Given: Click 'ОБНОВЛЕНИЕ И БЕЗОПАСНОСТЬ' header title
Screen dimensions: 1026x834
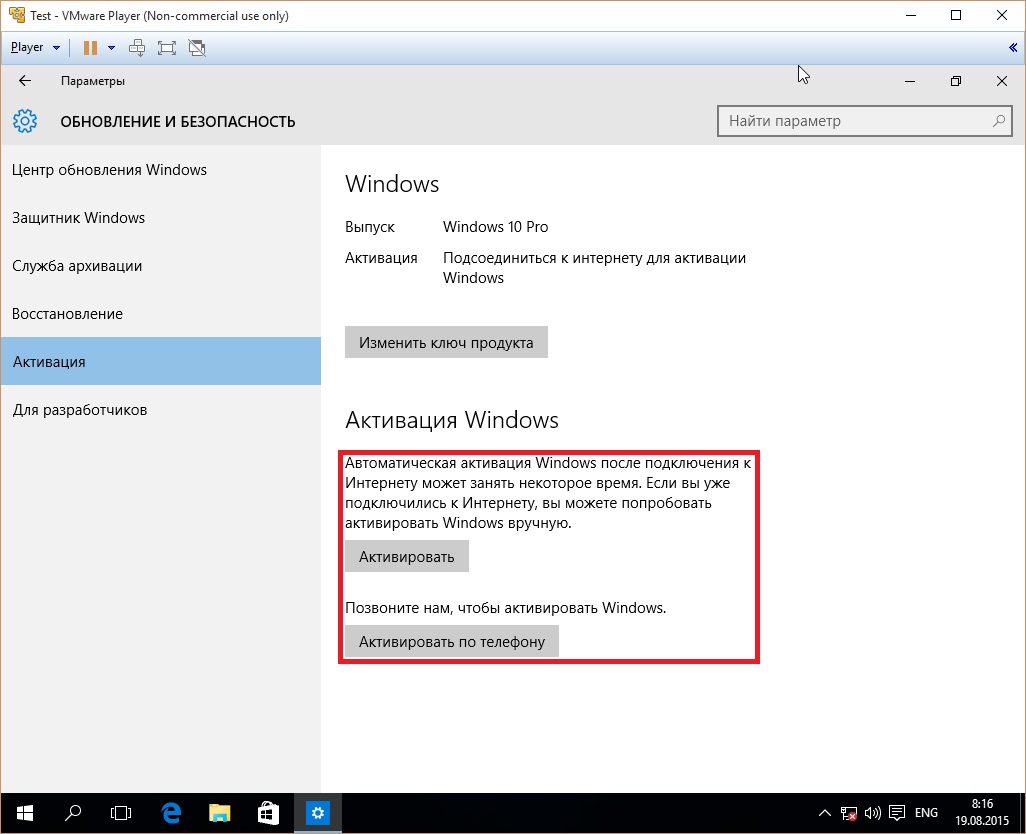Looking at the screenshot, I should pos(178,122).
